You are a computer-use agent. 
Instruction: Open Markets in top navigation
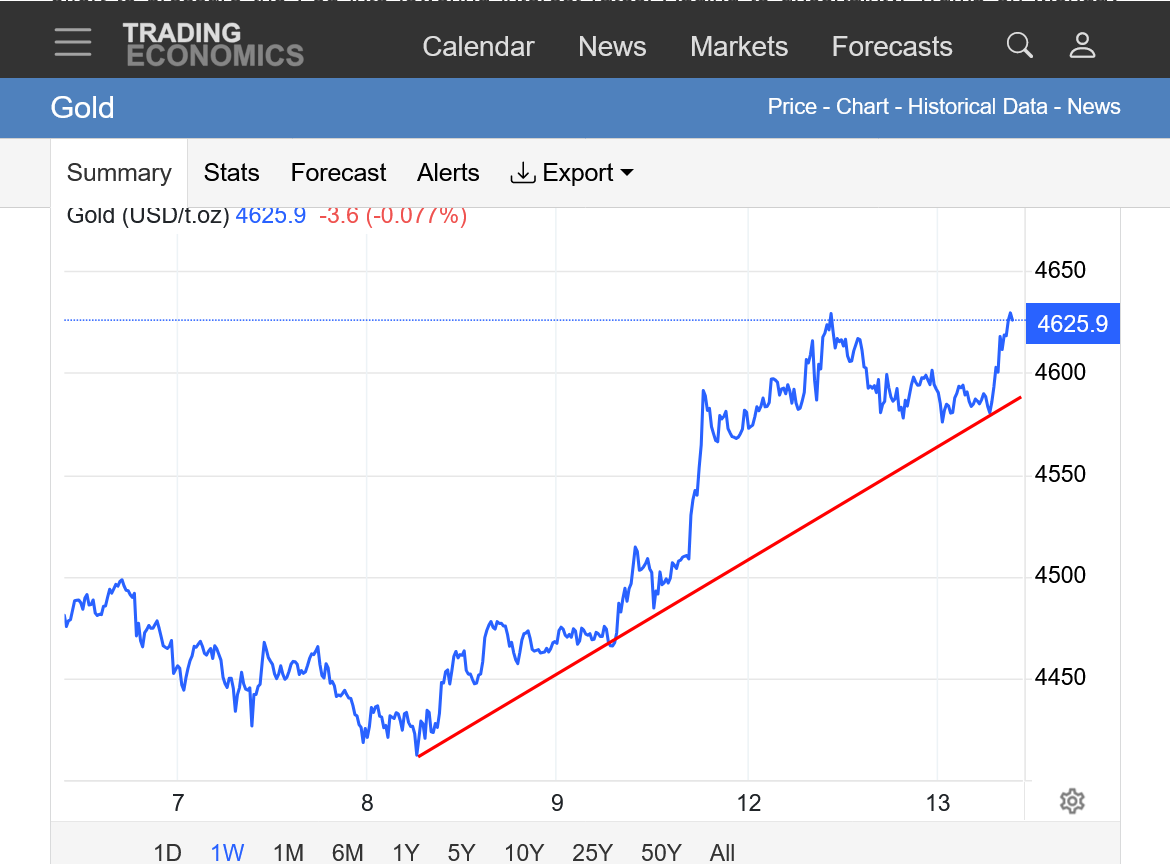pos(739,47)
